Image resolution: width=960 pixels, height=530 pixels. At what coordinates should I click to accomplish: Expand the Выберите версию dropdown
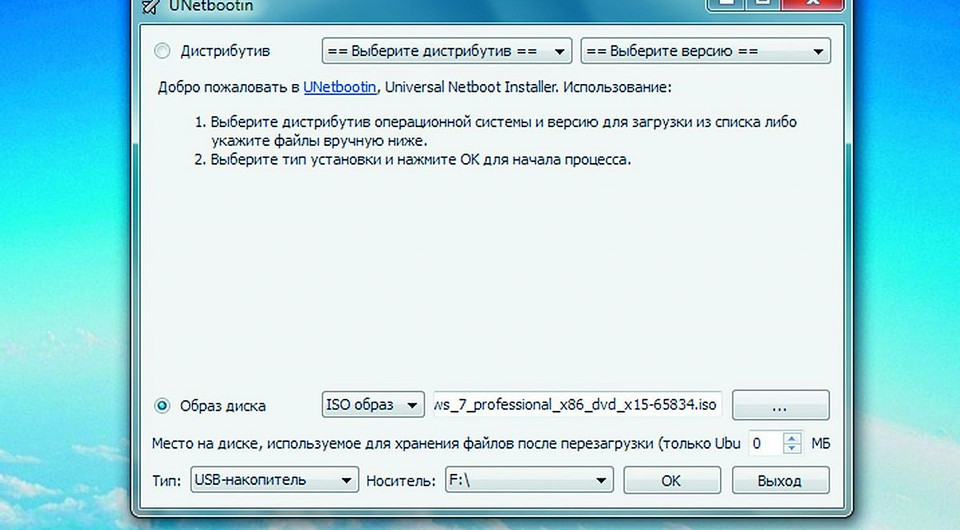(706, 50)
